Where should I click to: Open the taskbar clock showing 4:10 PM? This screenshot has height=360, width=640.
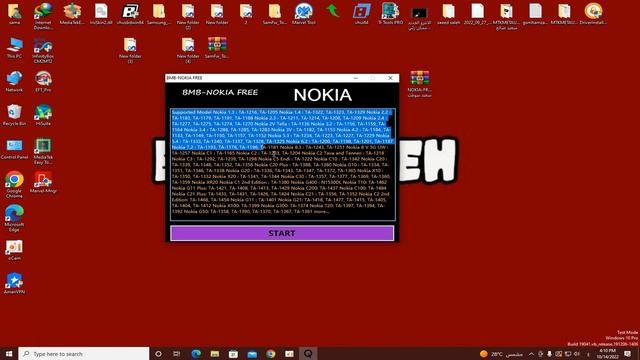click(x=607, y=353)
